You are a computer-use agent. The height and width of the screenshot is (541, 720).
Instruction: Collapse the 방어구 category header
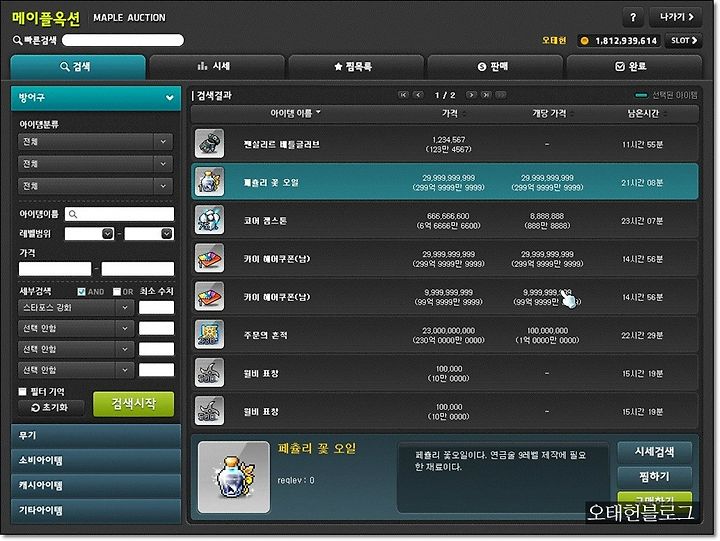coord(96,97)
